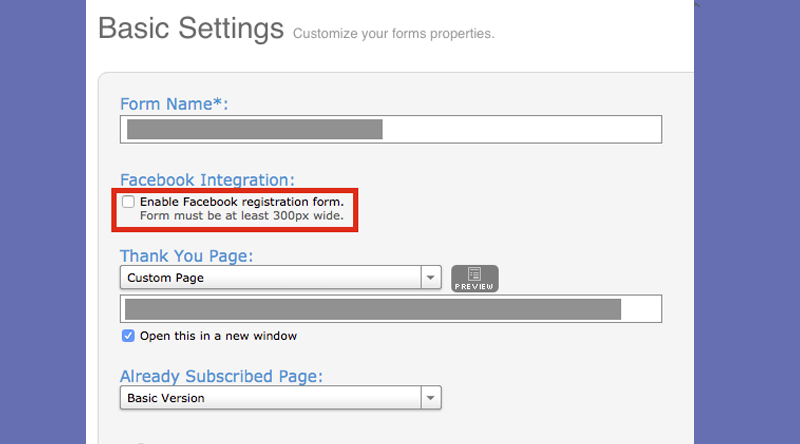This screenshot has height=444, width=800.
Task: Click the Thank You Page label
Action: (x=186, y=256)
